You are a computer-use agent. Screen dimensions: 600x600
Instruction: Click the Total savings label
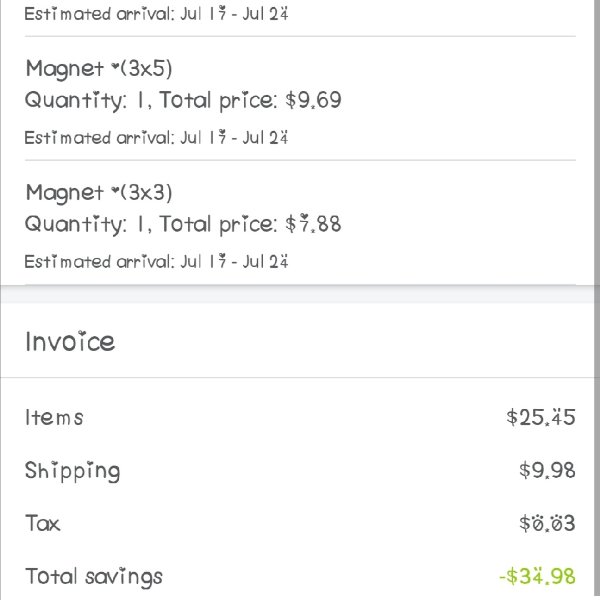[94, 577]
